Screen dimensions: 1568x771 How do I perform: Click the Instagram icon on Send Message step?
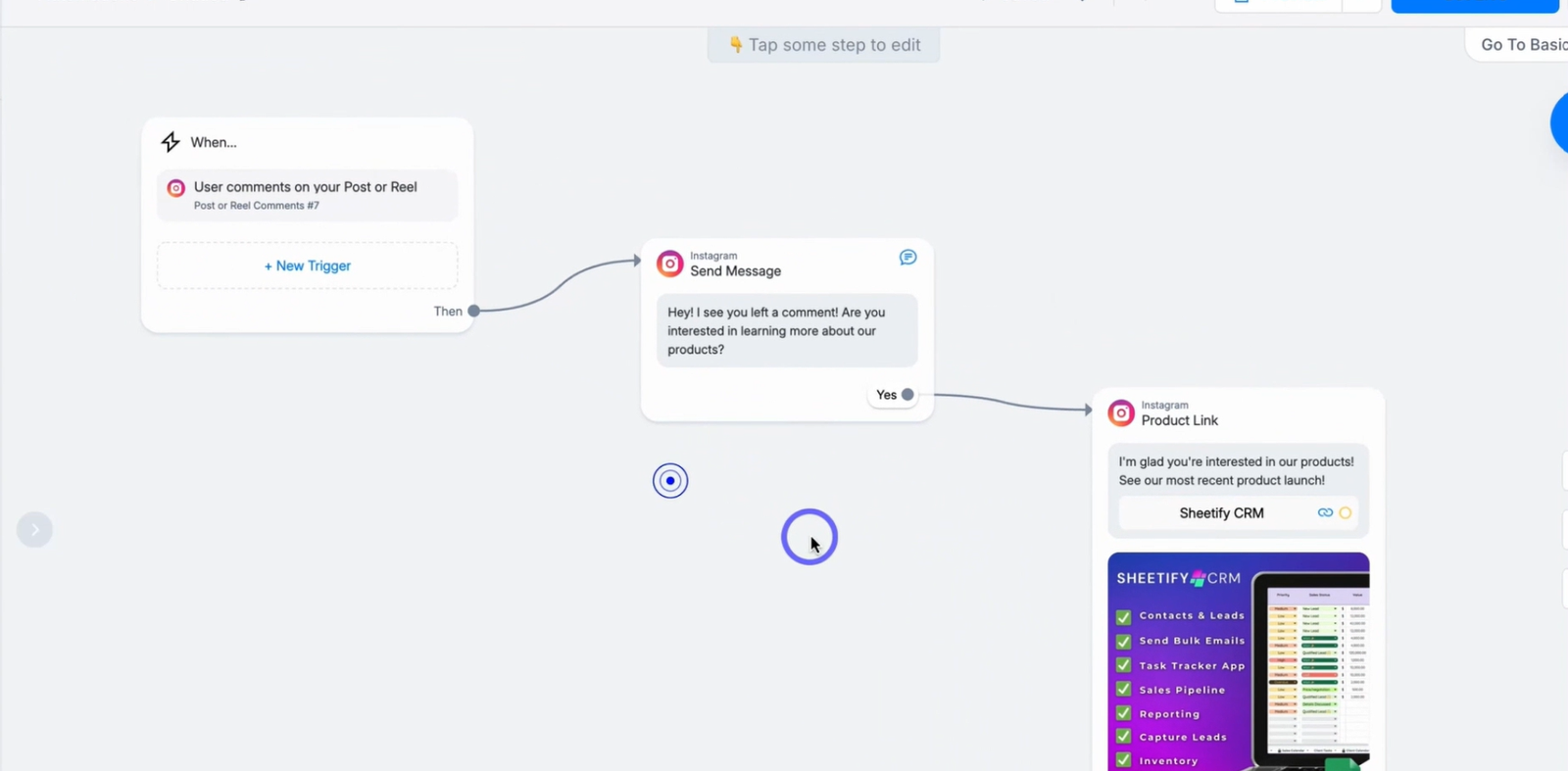tap(669, 264)
